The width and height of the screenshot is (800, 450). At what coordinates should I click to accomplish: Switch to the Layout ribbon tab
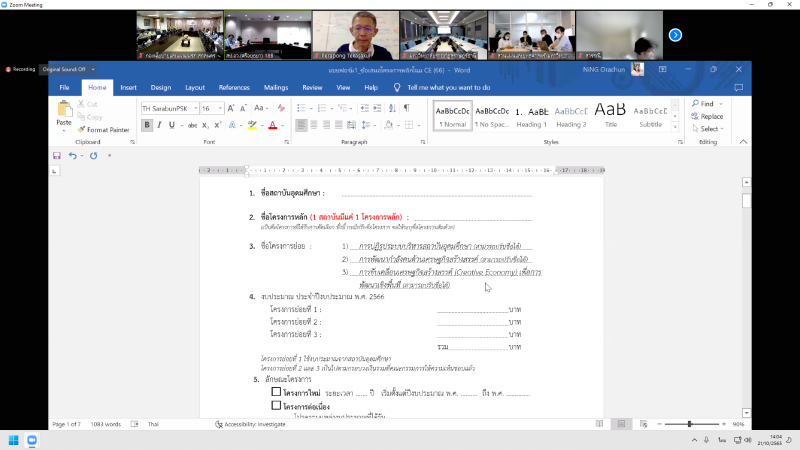(x=195, y=87)
